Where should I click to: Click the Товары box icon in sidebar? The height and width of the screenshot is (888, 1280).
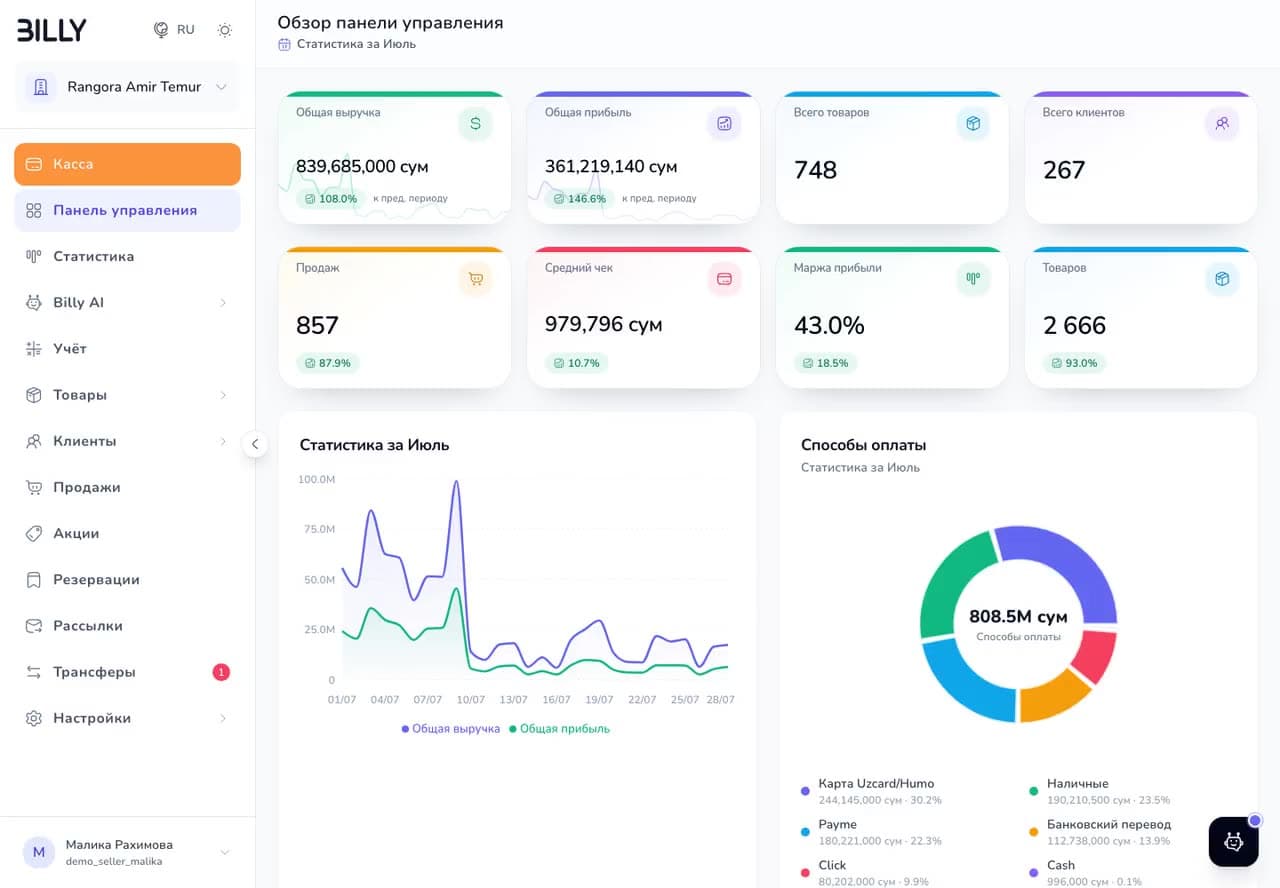[34, 395]
